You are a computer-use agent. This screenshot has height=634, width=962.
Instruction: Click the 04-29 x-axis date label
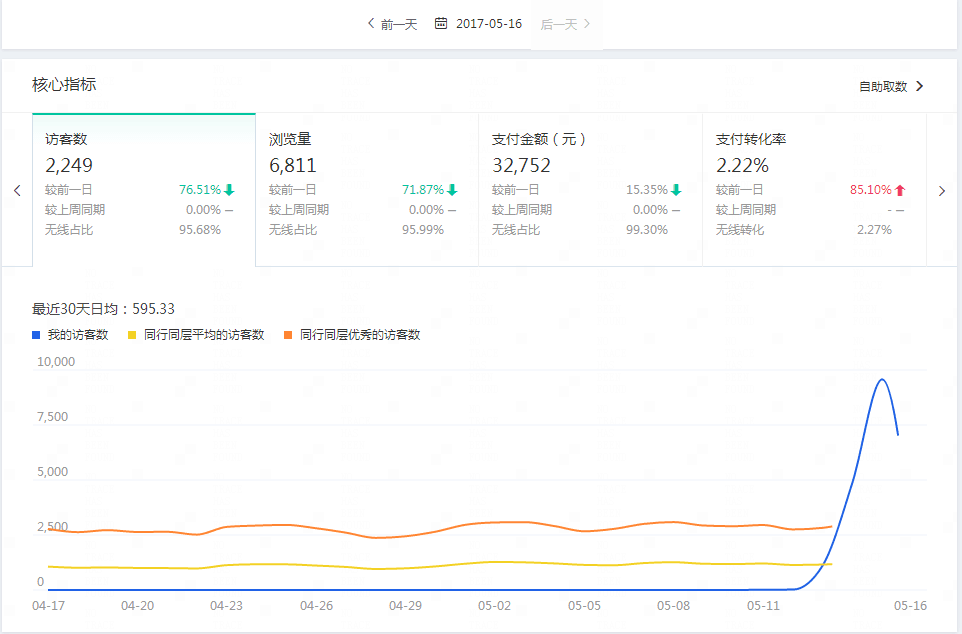tap(406, 605)
